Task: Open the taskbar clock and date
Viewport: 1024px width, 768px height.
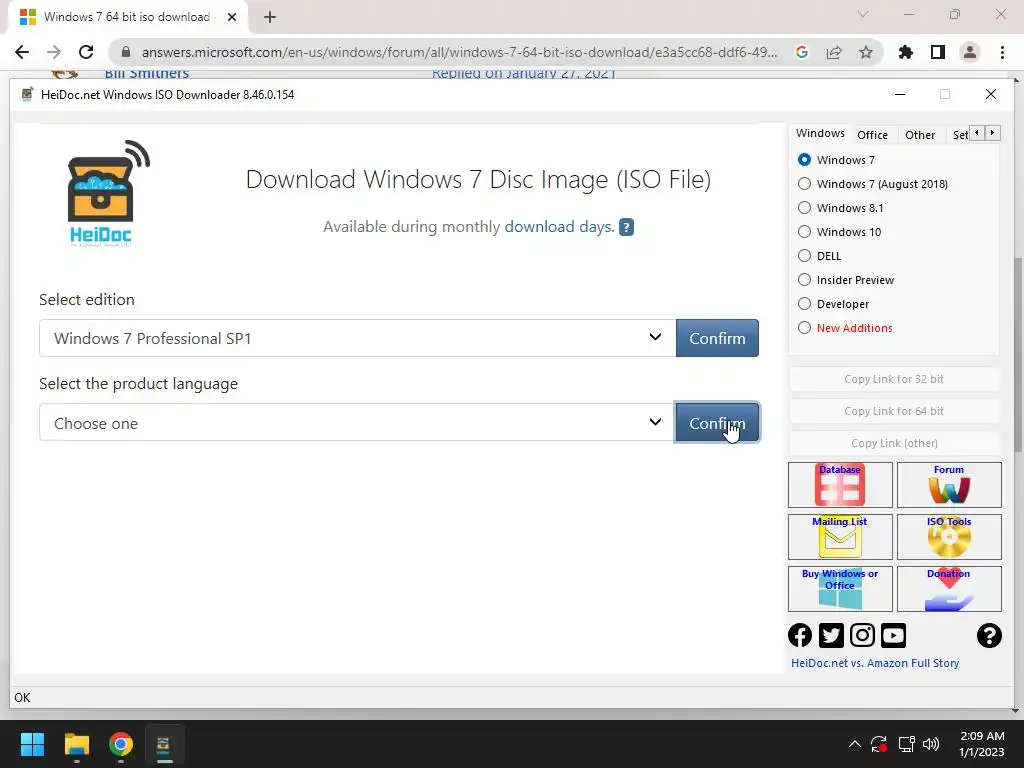Action: click(x=982, y=744)
